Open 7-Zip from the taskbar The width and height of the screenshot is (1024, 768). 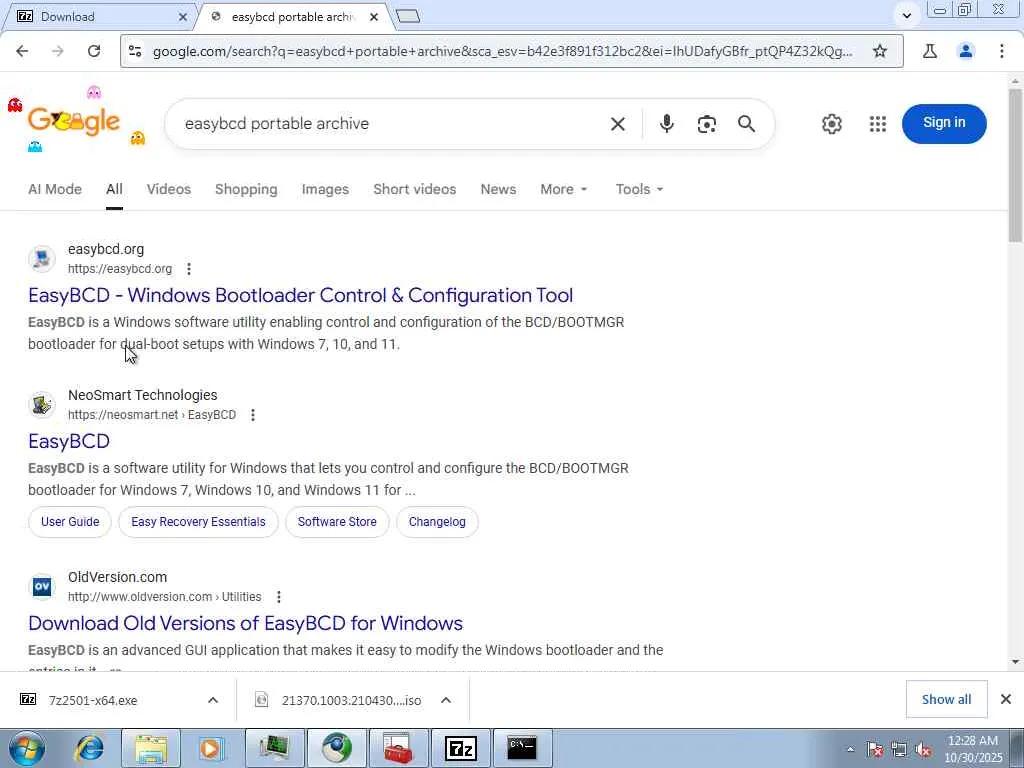click(x=460, y=748)
